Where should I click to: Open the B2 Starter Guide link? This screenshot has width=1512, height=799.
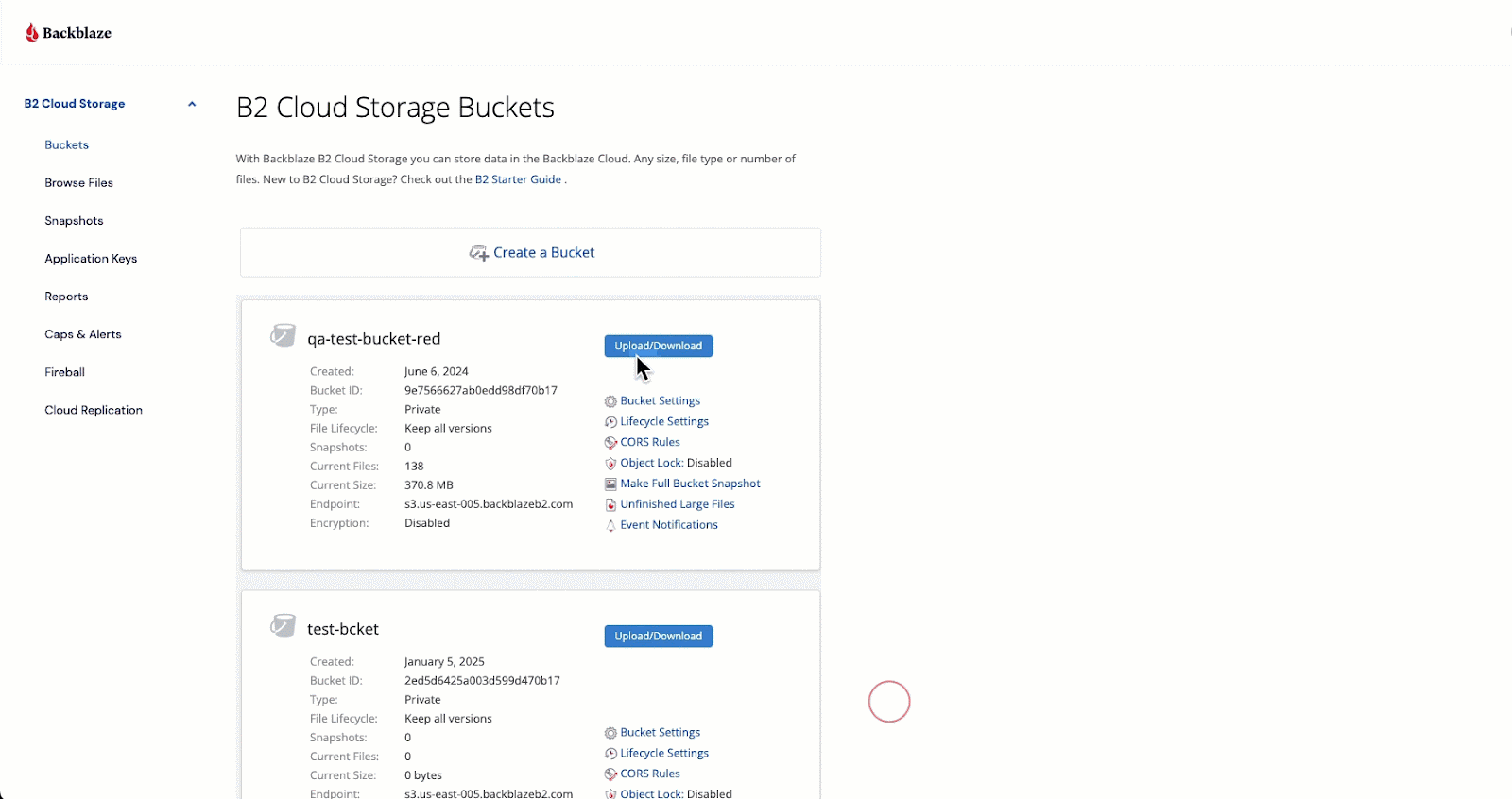coord(518,179)
